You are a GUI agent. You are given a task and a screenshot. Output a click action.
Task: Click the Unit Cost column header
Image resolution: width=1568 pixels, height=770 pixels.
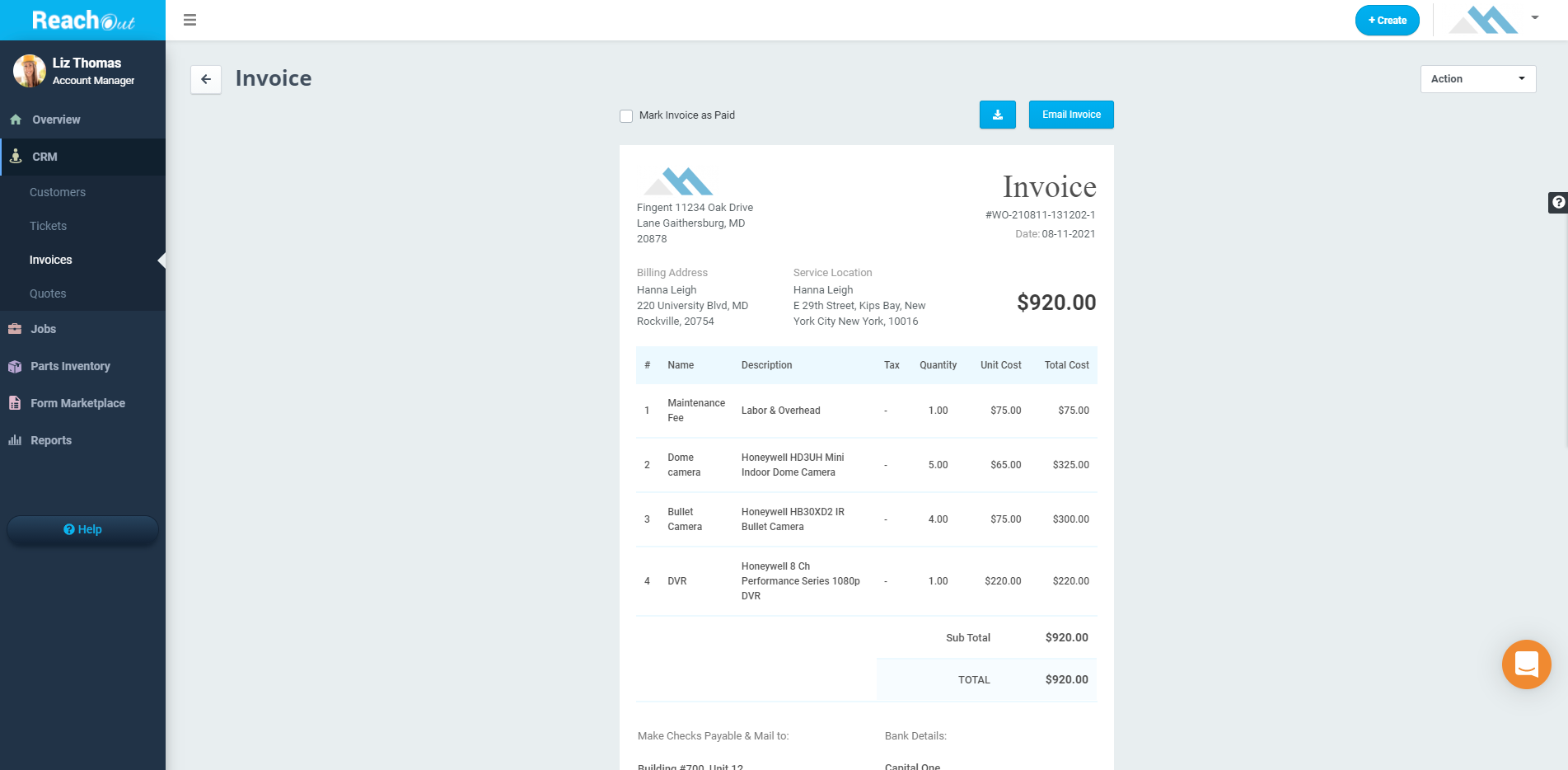[1000, 365]
